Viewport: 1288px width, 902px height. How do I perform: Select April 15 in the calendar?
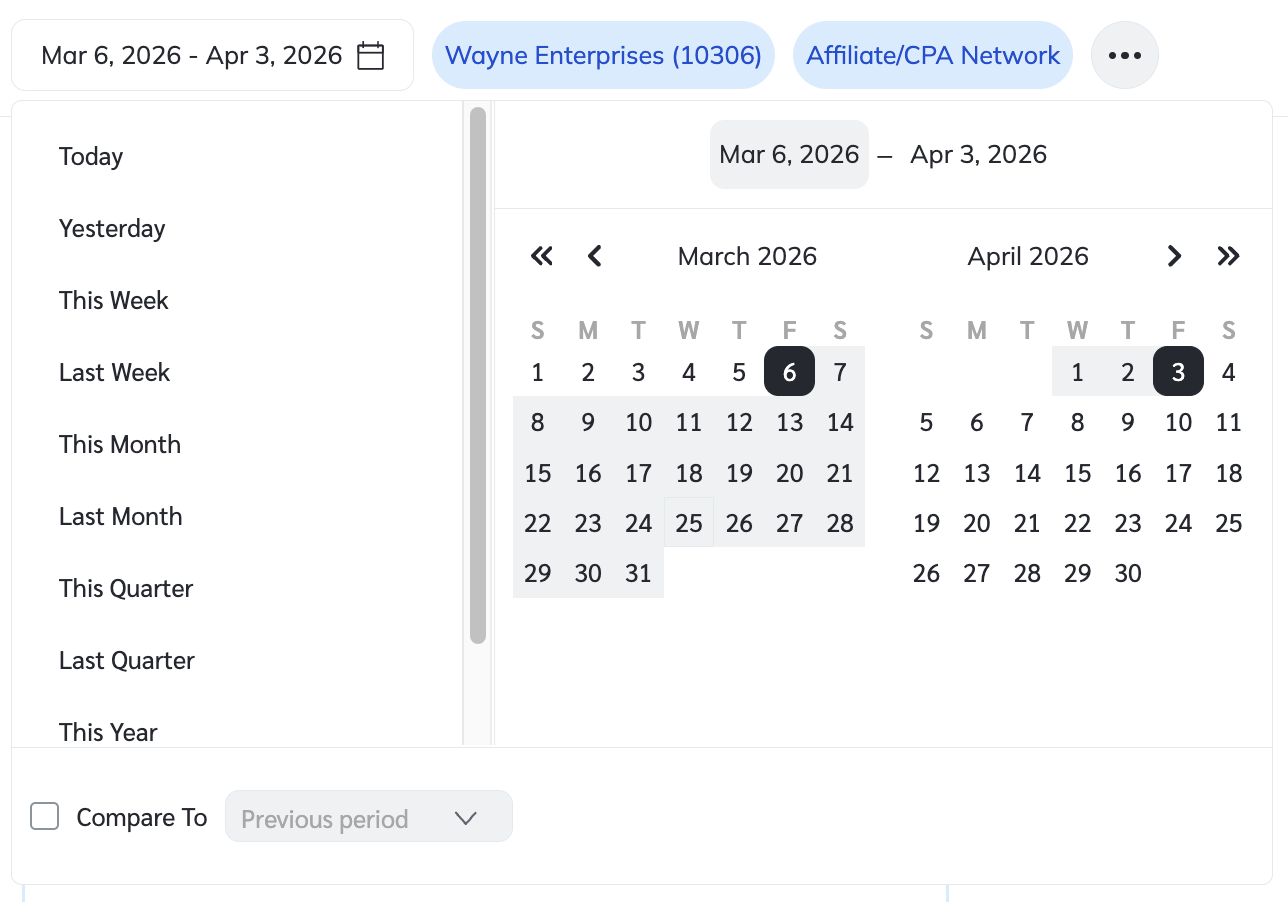click(1078, 473)
